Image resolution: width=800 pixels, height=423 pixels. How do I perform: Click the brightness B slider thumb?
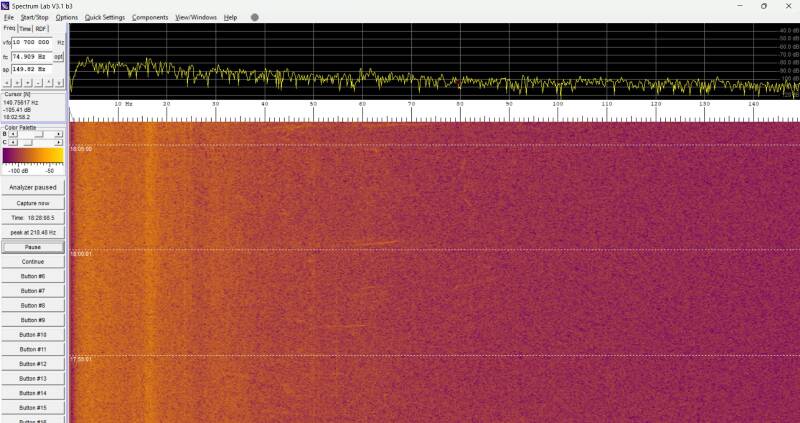point(38,134)
